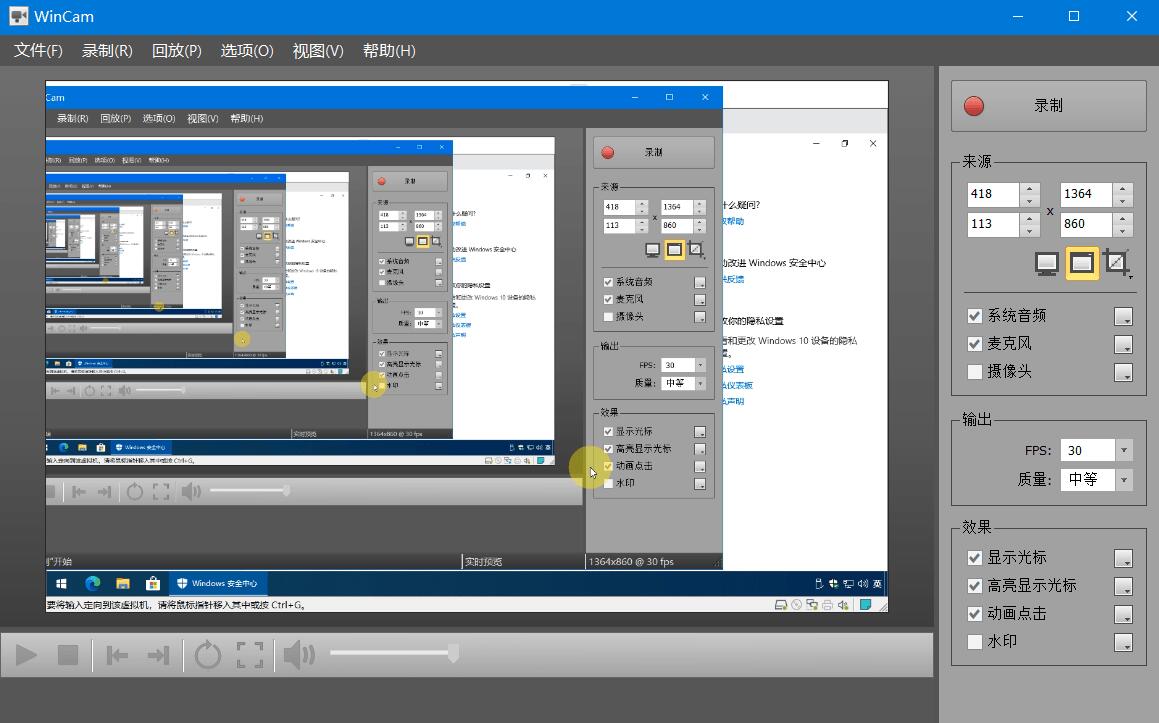Select region crop capture mode icon
The height and width of the screenshot is (723, 1159).
[1115, 262]
